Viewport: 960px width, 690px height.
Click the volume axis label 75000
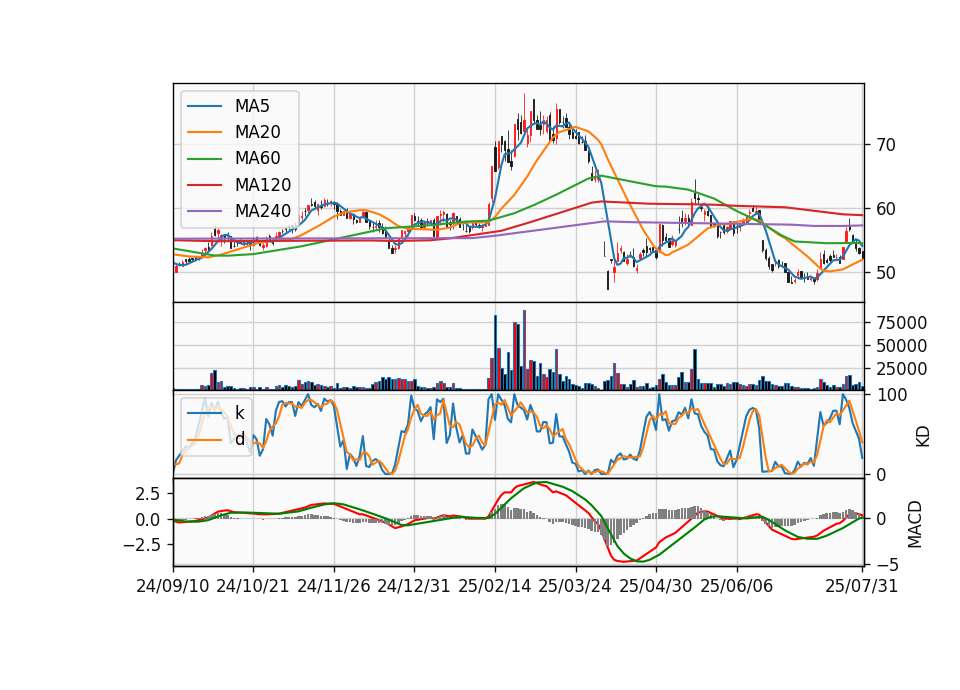pos(902,323)
